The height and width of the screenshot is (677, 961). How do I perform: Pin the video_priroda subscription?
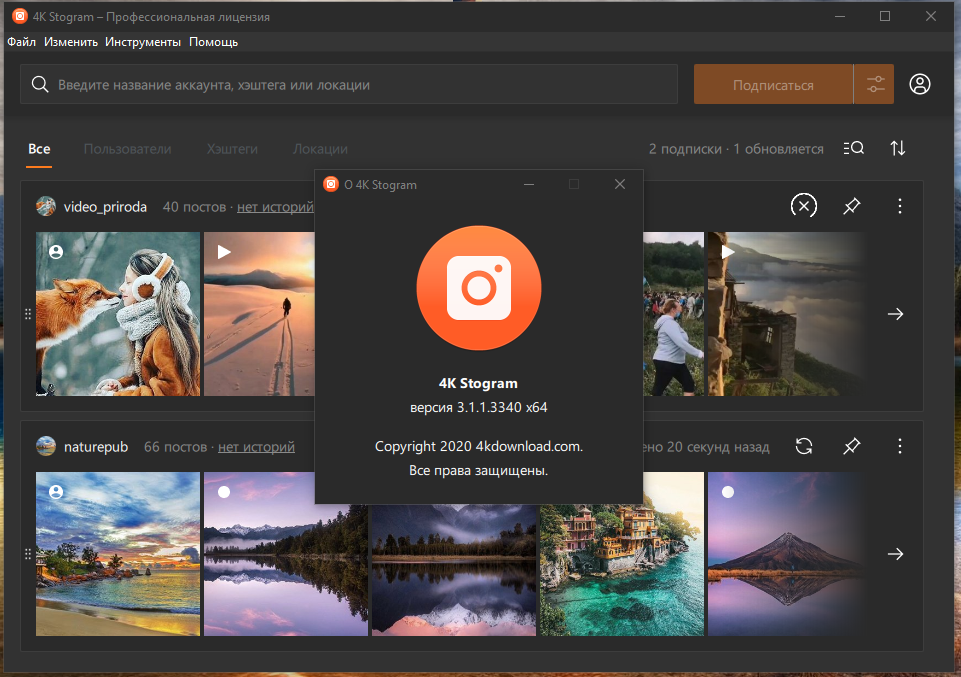[851, 206]
